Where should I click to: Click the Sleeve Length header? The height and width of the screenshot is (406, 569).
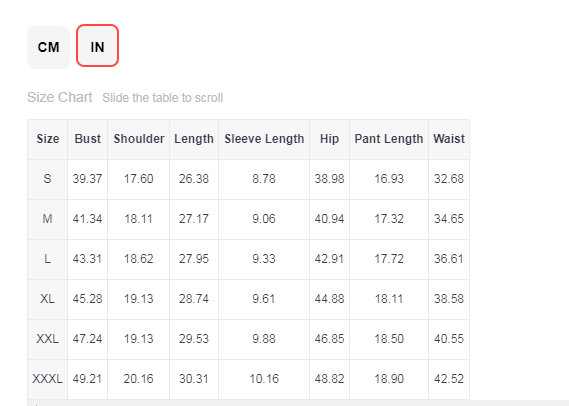(264, 139)
